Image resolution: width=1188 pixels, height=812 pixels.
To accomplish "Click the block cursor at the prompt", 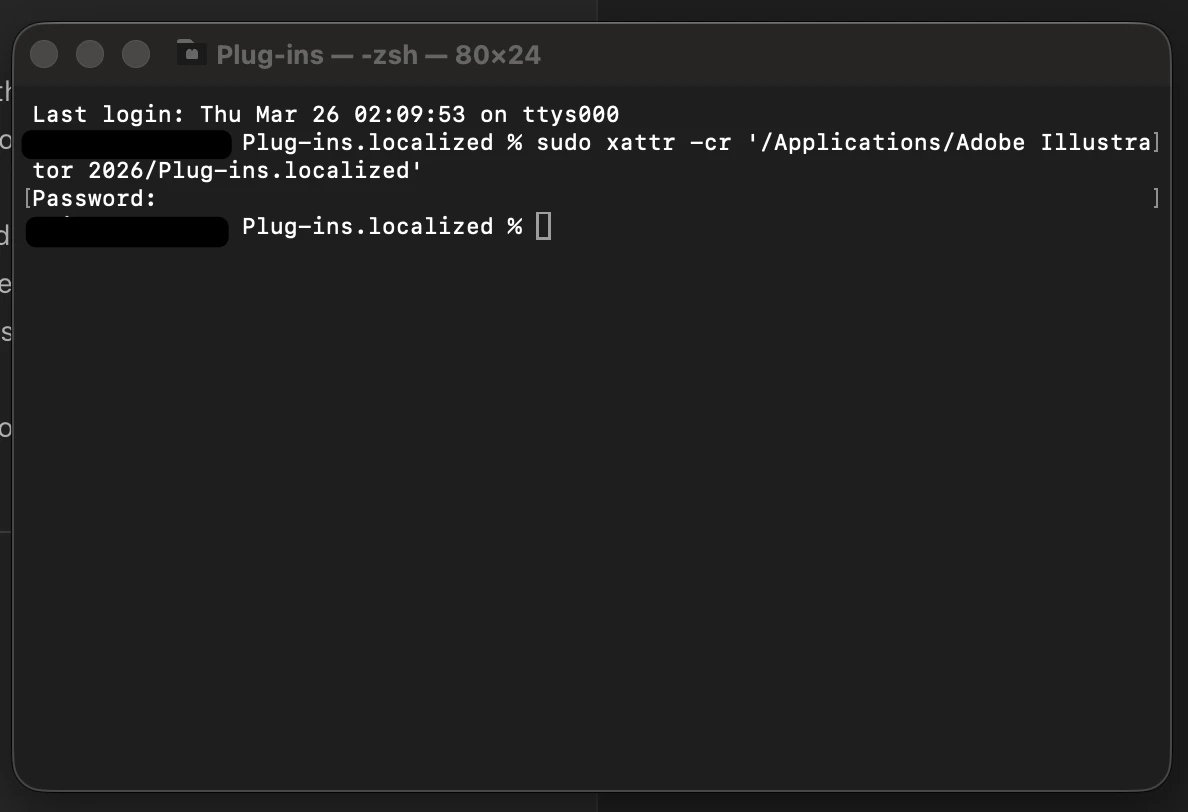I will tap(543, 226).
